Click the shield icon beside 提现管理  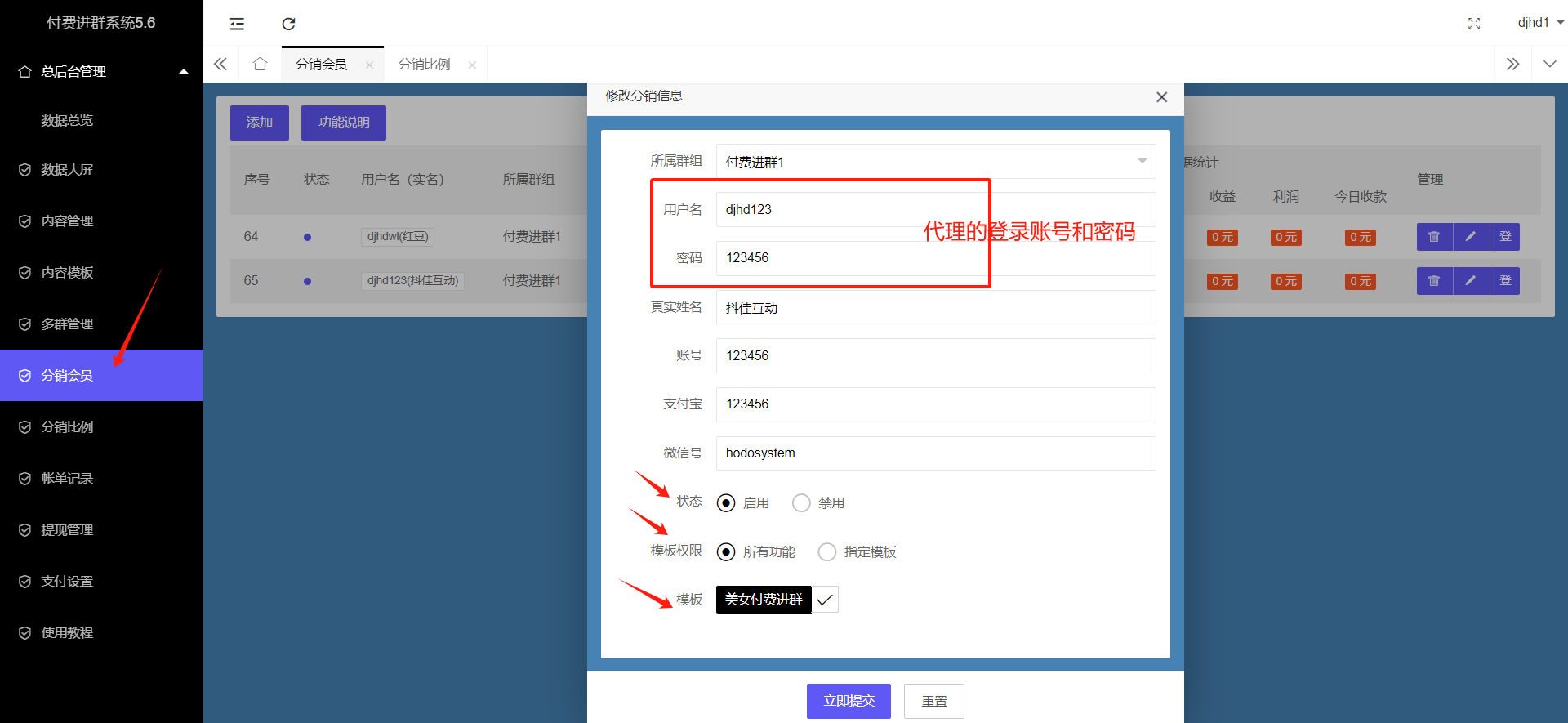pyautogui.click(x=24, y=530)
